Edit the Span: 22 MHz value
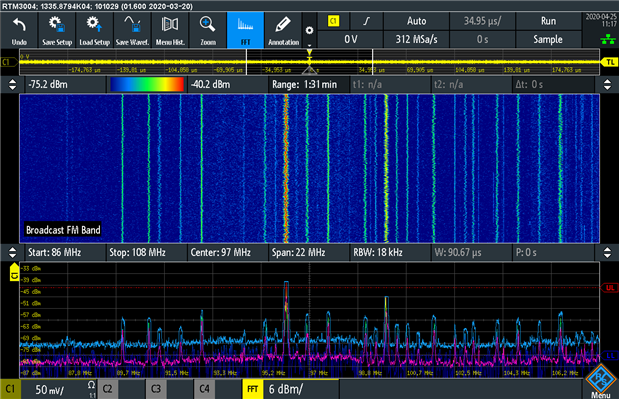 coord(310,253)
